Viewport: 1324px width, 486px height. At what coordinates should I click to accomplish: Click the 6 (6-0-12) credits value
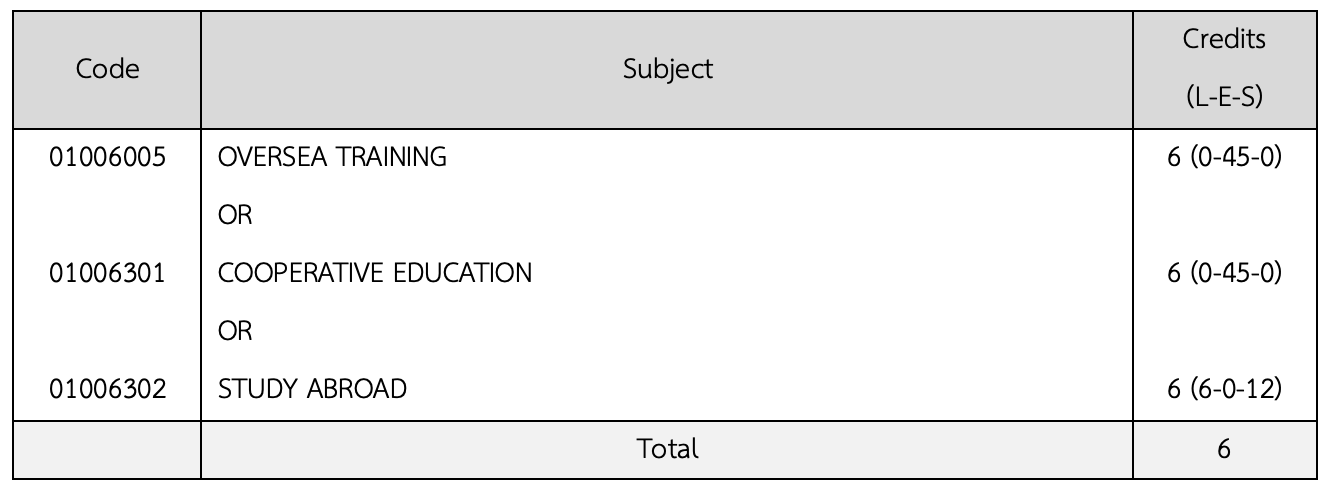pyautogui.click(x=1223, y=389)
